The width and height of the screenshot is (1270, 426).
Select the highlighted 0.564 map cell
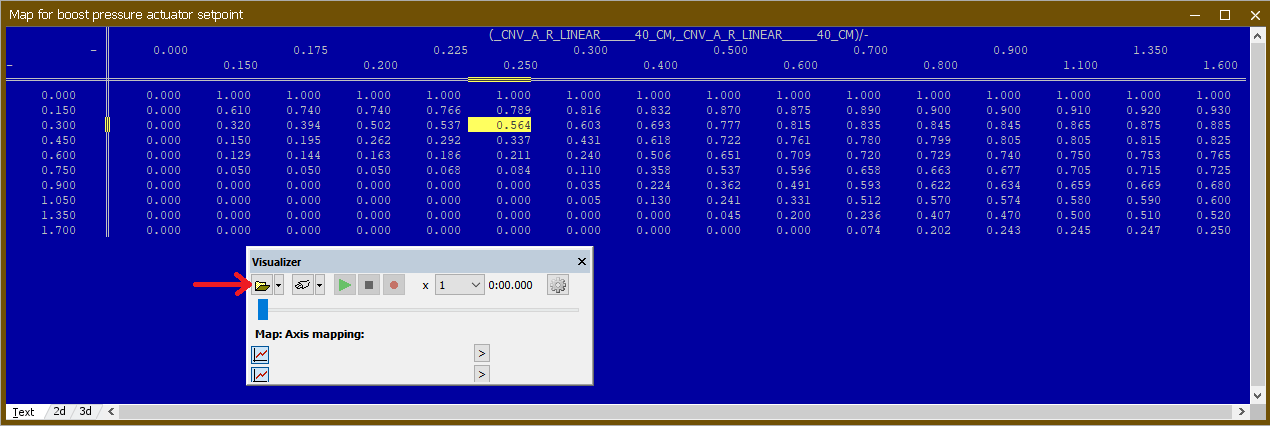[499, 125]
